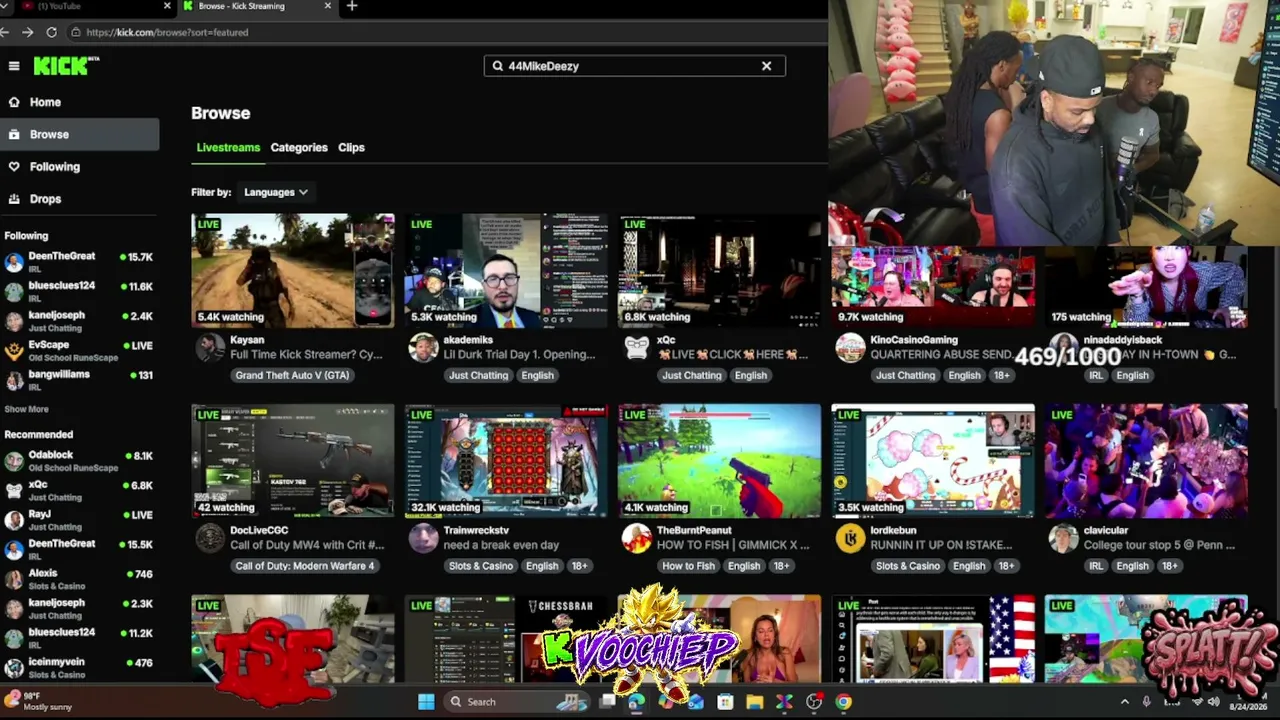Focus the Kick search box
The image size is (1280, 720).
pyautogui.click(x=635, y=66)
